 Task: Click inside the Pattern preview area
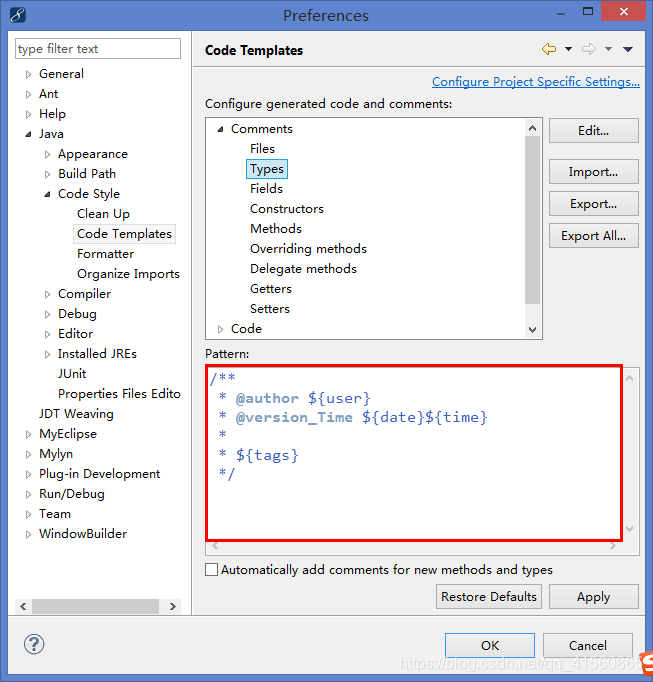(414, 453)
